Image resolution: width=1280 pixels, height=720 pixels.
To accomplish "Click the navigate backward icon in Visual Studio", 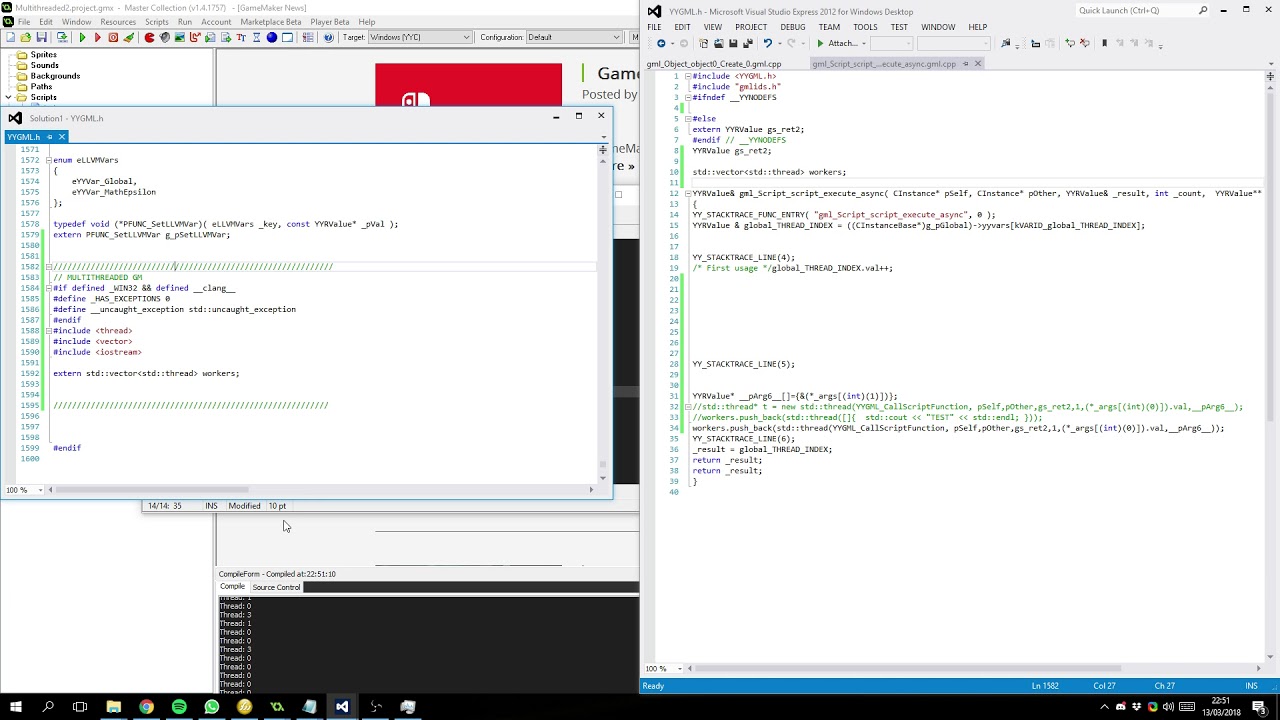I will click(x=661, y=43).
